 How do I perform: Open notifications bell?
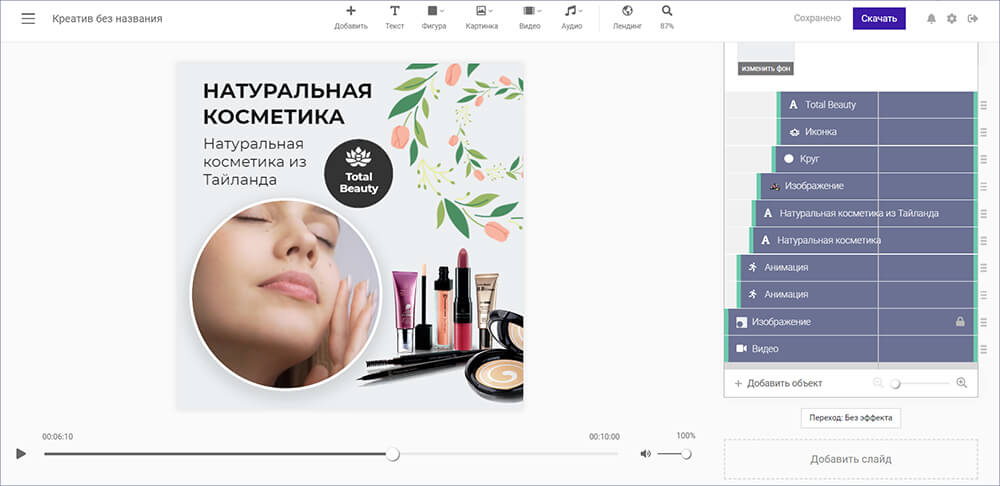(931, 18)
